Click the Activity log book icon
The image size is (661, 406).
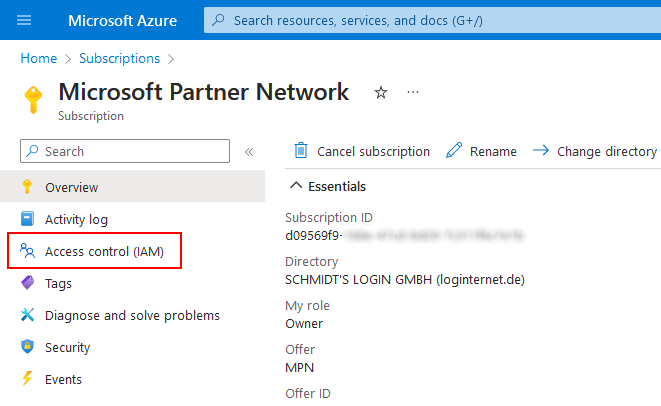click(27, 218)
